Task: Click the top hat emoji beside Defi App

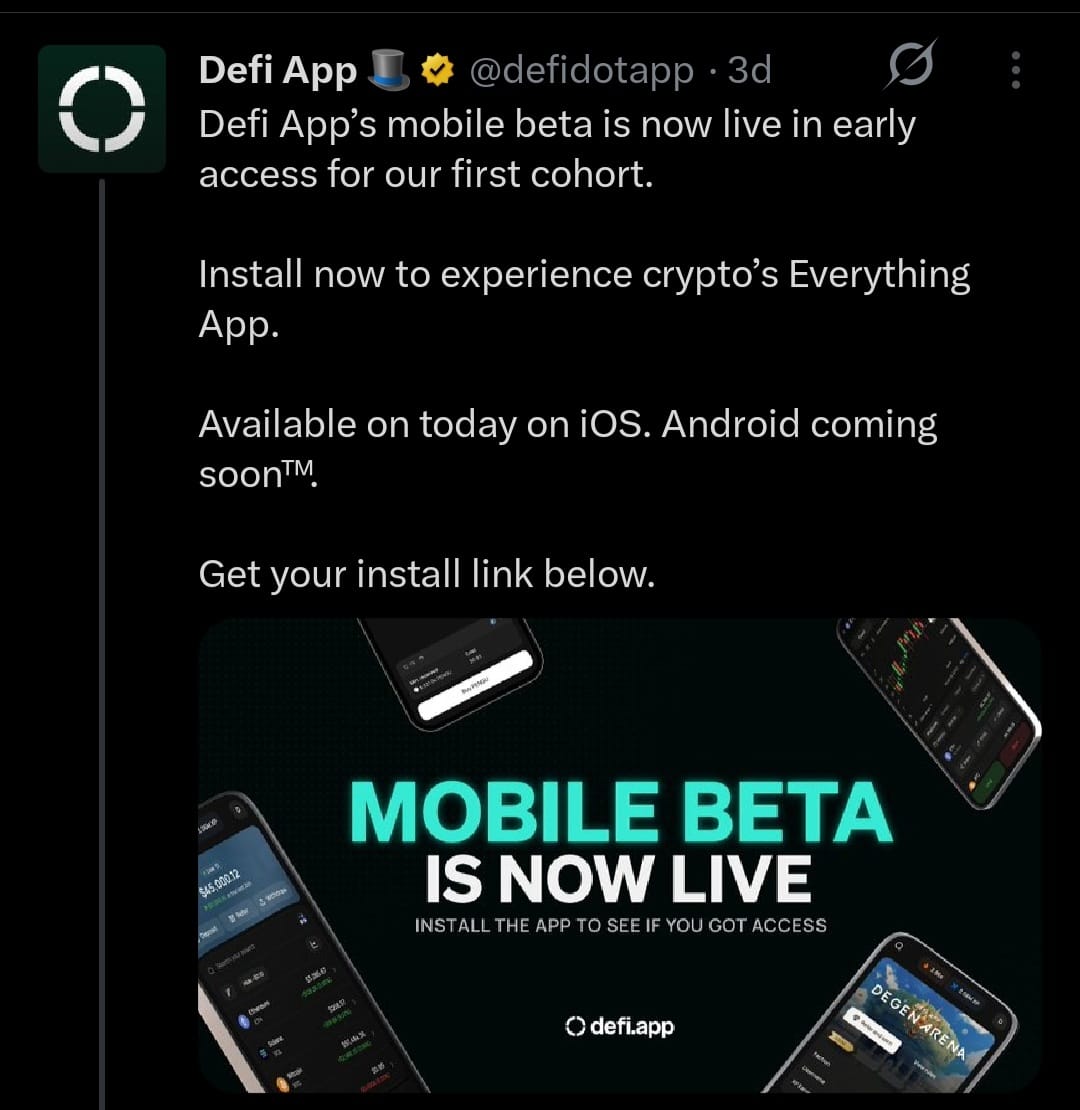Action: pos(389,69)
